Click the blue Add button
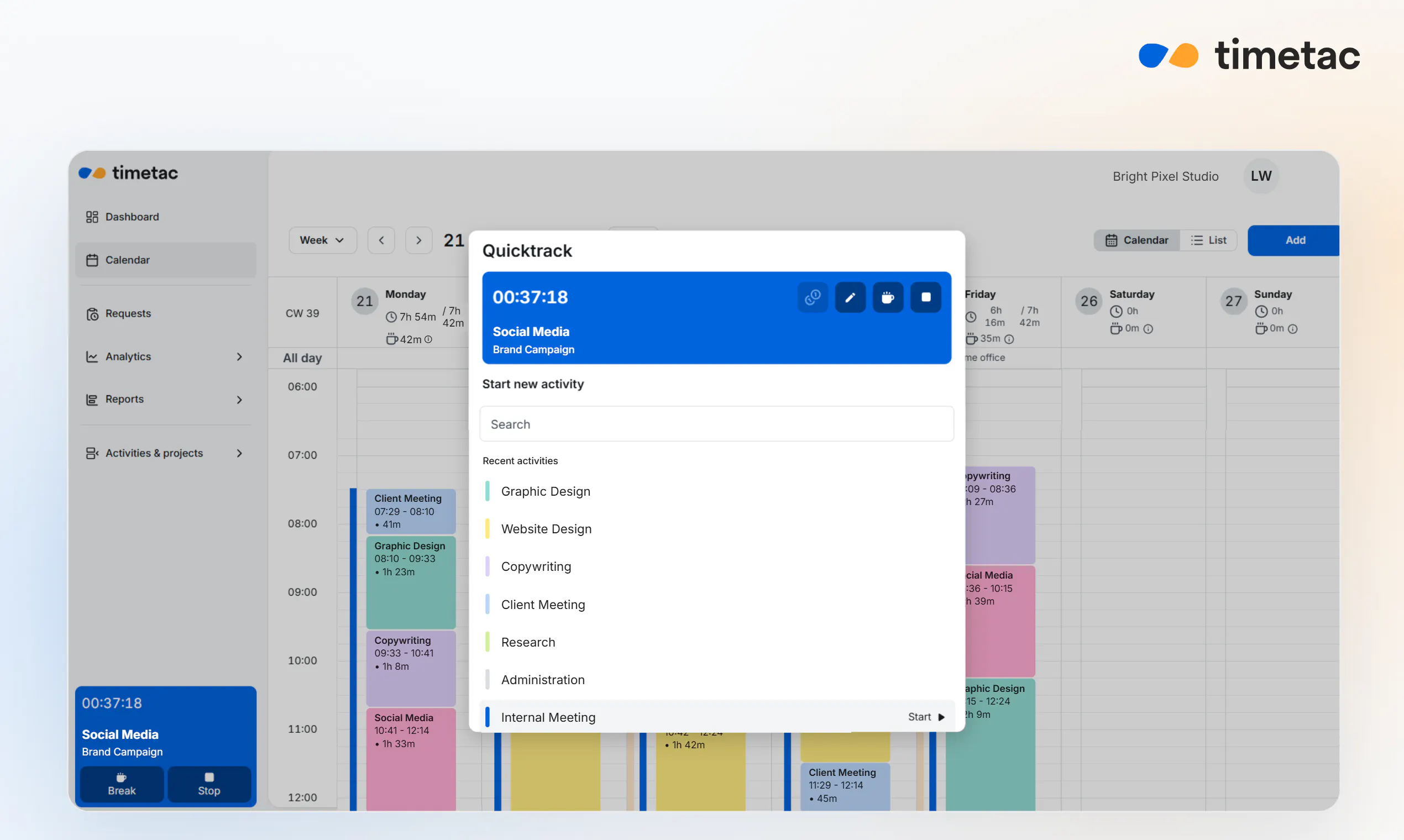 (1294, 240)
